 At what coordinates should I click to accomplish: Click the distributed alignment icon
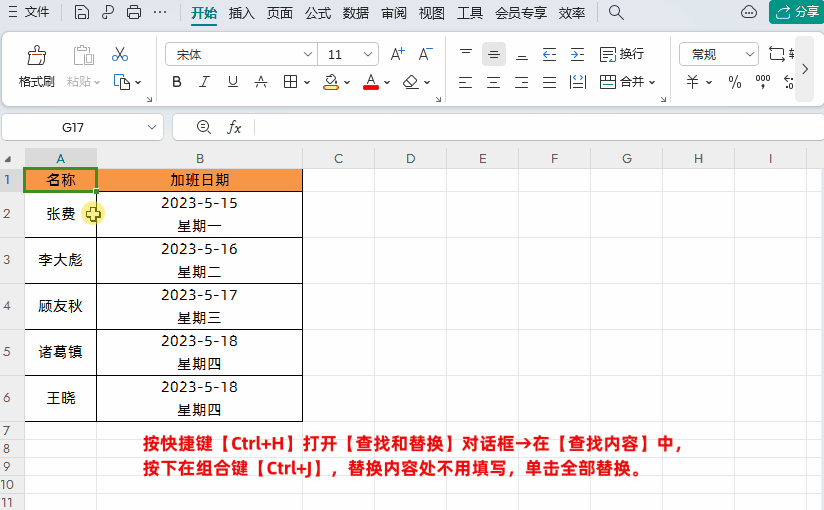pos(578,82)
